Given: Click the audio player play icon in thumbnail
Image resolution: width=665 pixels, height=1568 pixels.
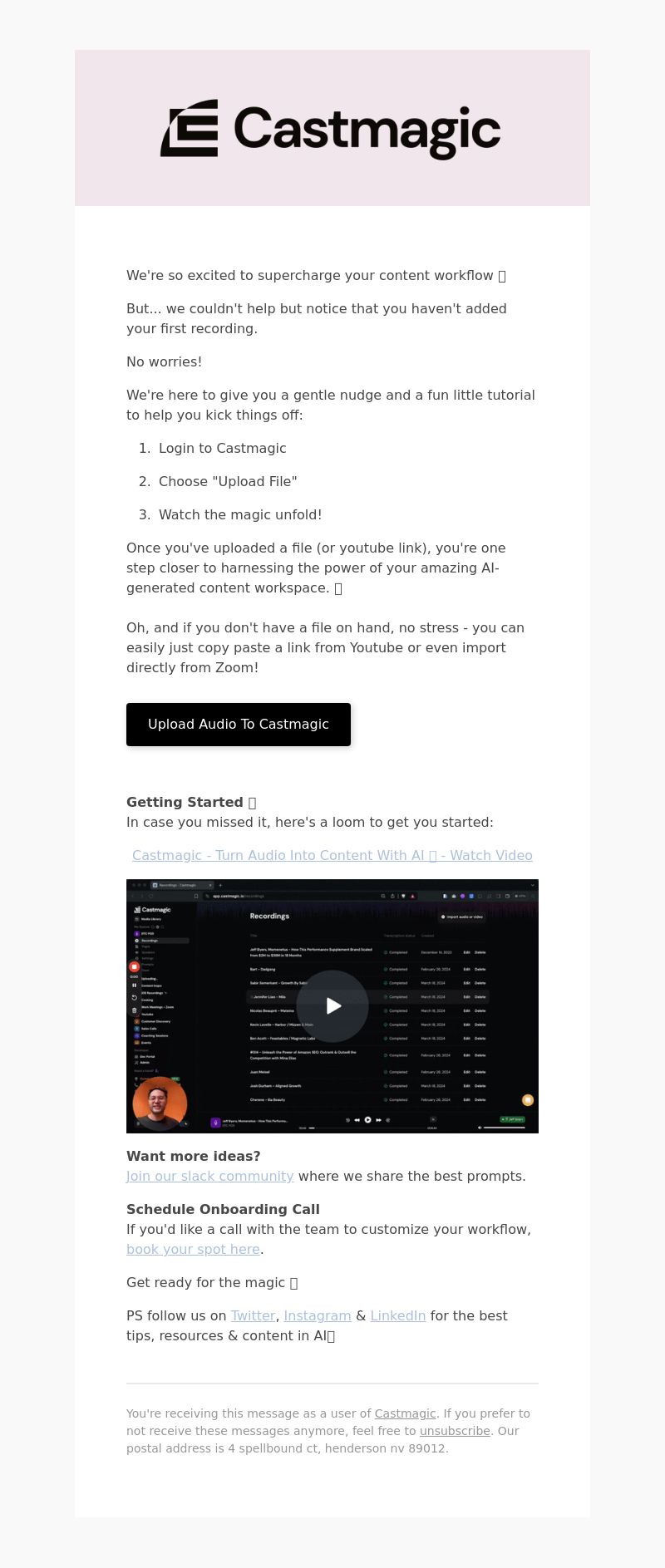Looking at the screenshot, I should point(367,1119).
